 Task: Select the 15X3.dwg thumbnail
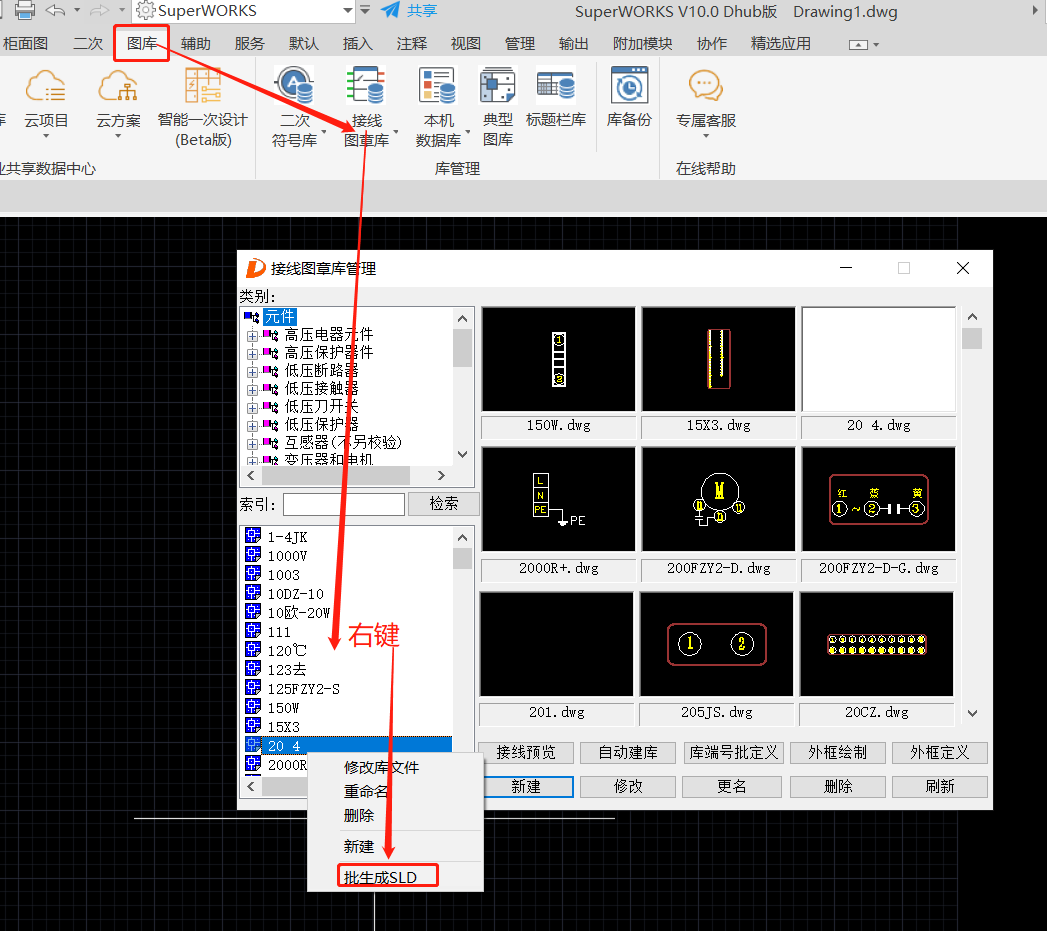[x=718, y=359]
